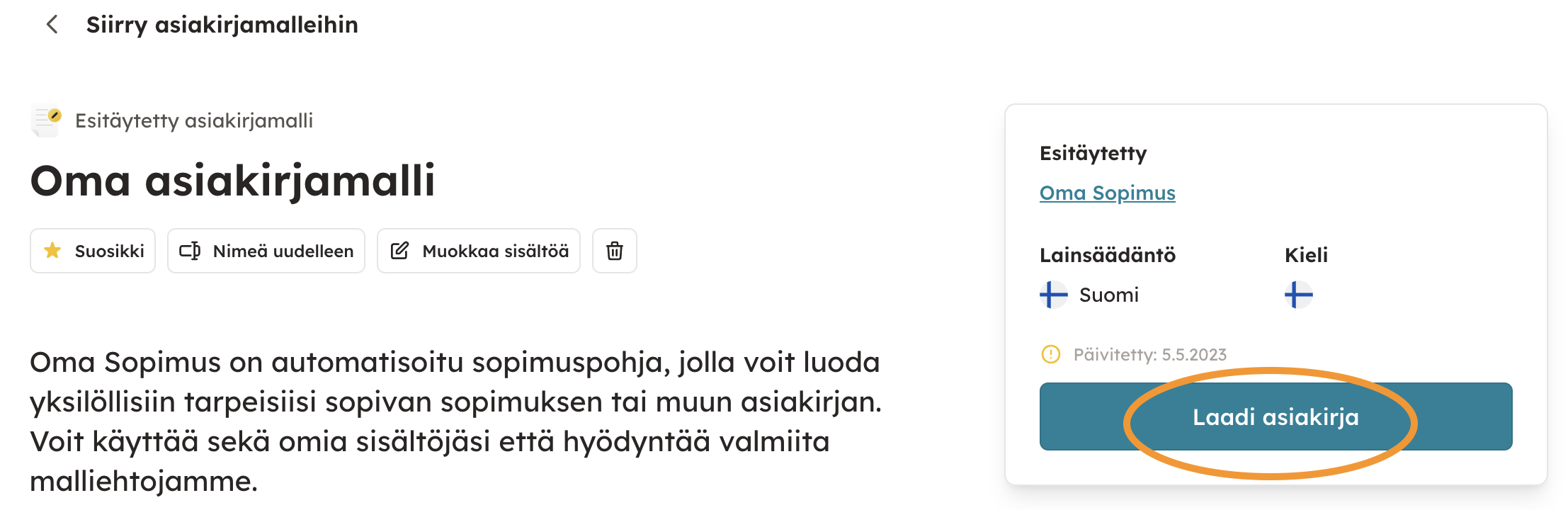This screenshot has height=510, width=1568.
Task: Click the yellow update warning icon
Action: click(1051, 354)
